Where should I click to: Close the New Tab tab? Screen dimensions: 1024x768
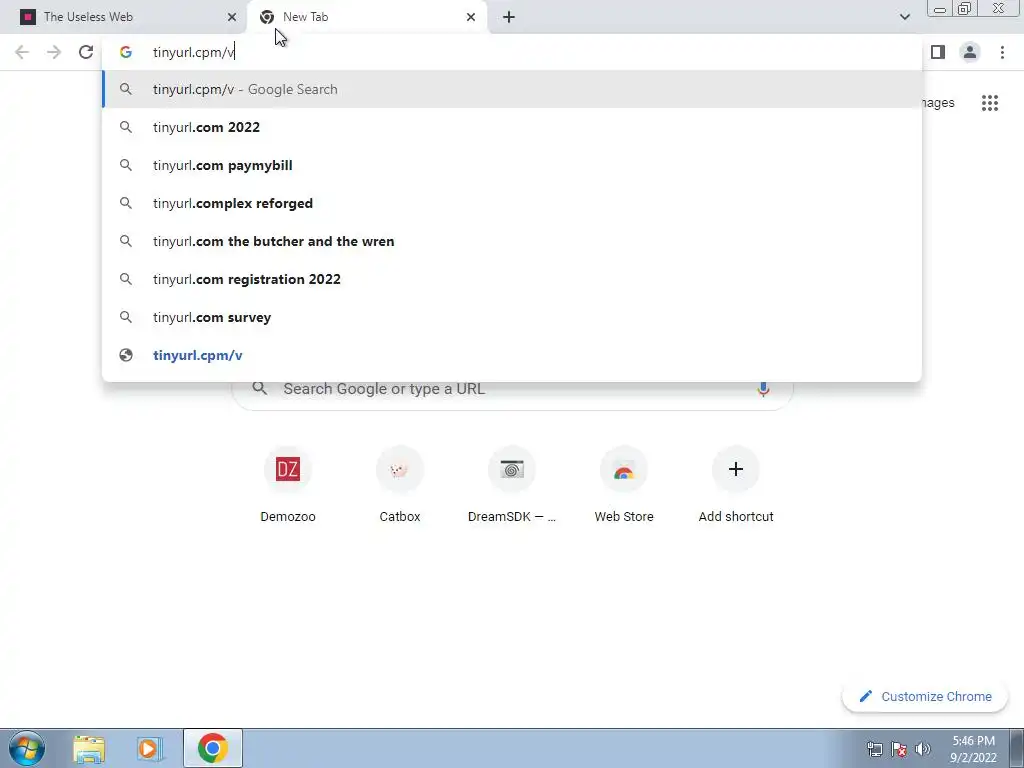(x=471, y=17)
